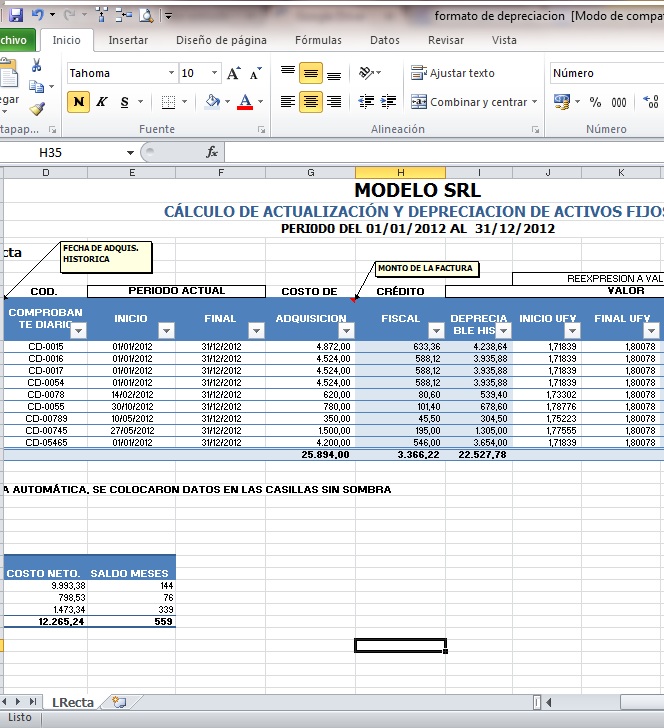Click last sheet navigation arrow
This screenshot has width=664, height=728.
(33, 702)
